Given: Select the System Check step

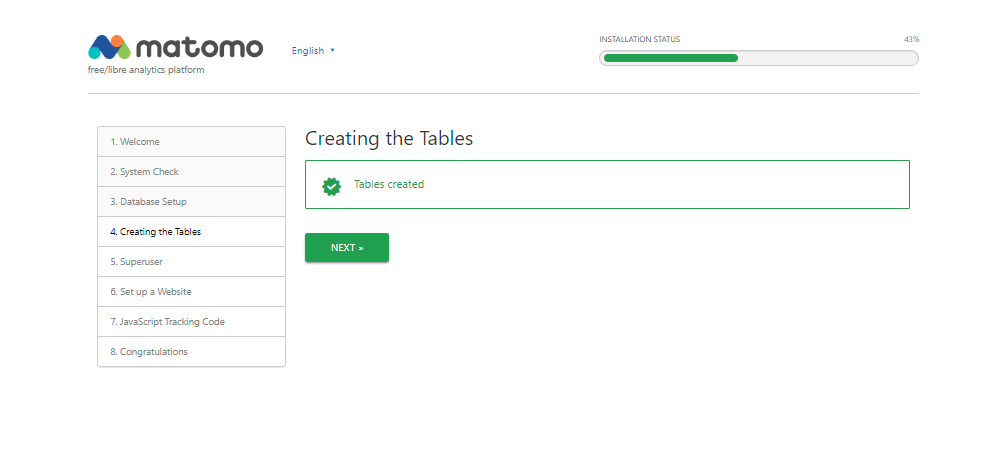Looking at the screenshot, I should [x=145, y=172].
